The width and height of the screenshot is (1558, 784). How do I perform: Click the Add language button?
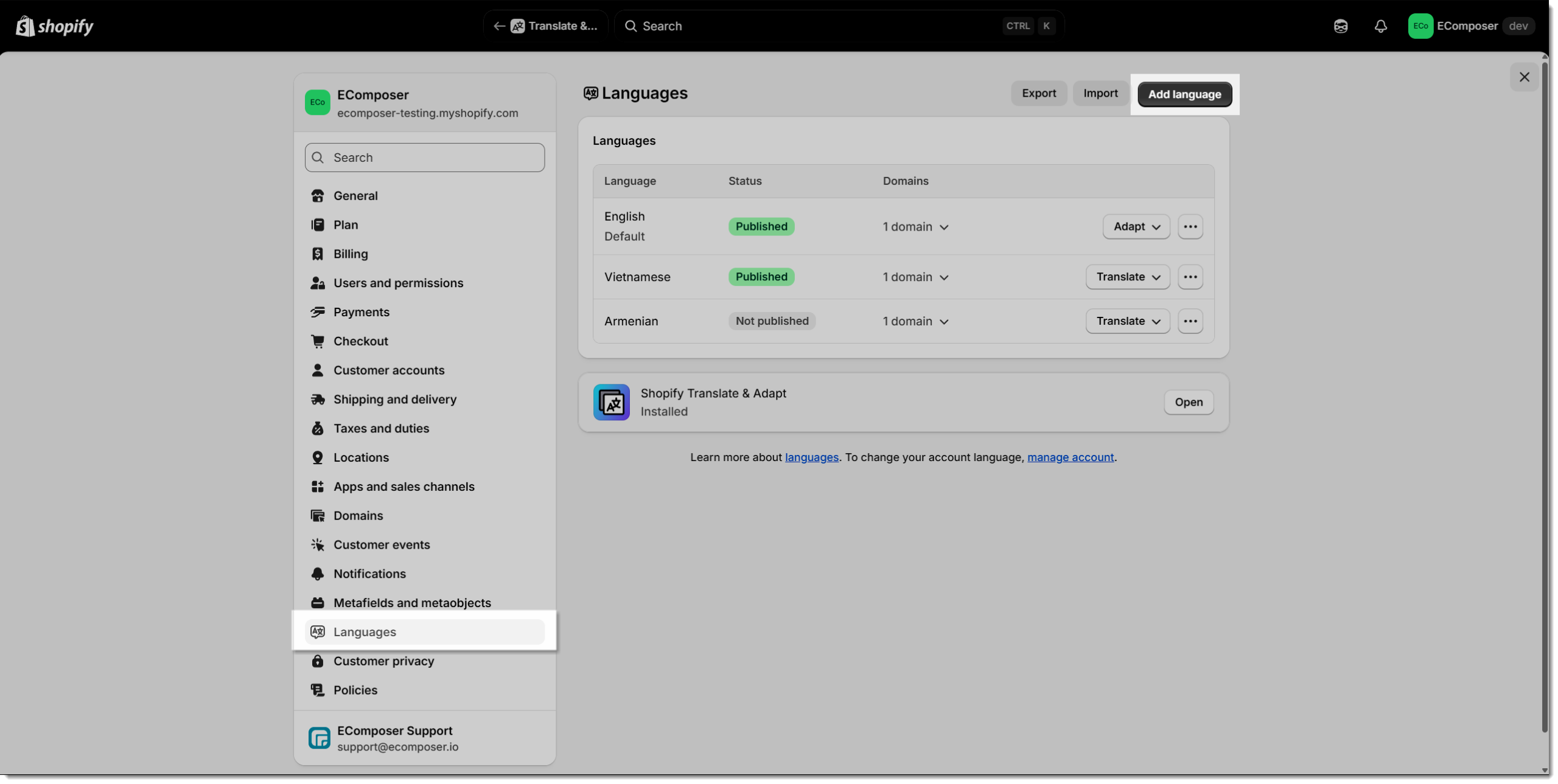pos(1184,94)
